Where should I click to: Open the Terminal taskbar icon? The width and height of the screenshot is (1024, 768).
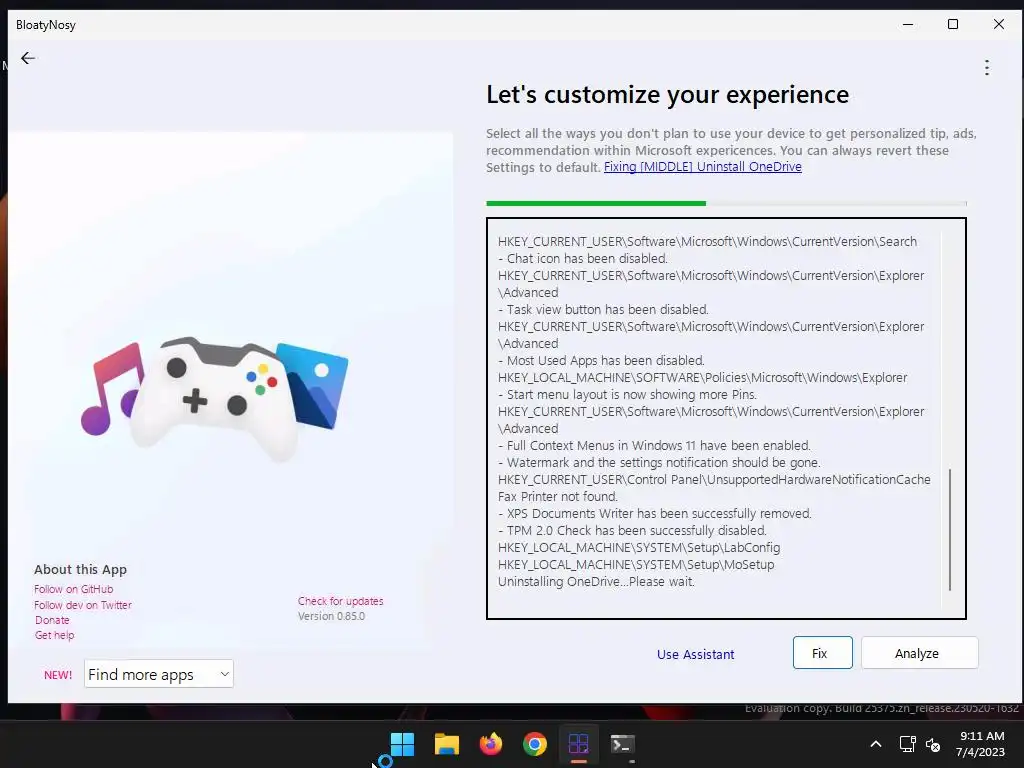click(622, 744)
